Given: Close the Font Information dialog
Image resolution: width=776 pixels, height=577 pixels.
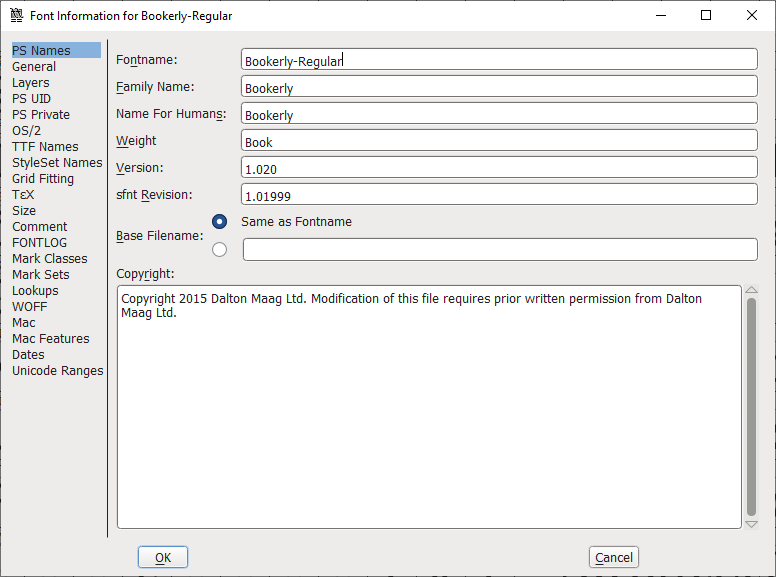Looking at the screenshot, I should [752, 15].
